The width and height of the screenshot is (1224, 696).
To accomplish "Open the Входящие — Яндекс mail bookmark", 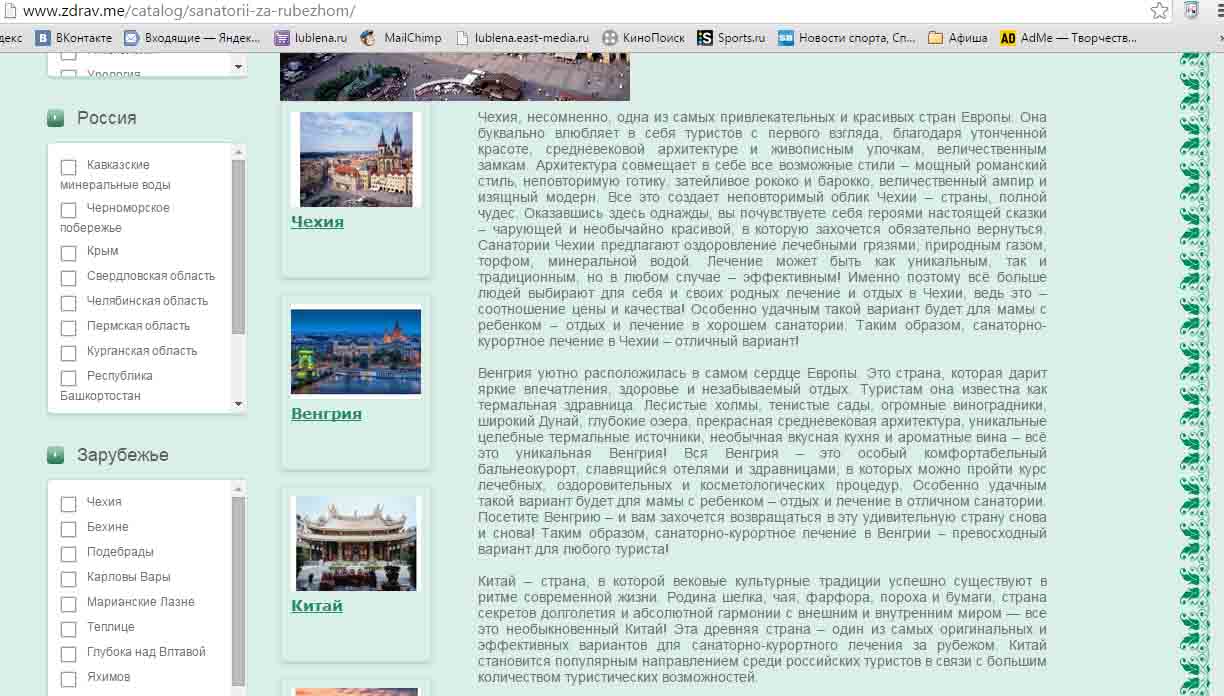I will coord(192,38).
